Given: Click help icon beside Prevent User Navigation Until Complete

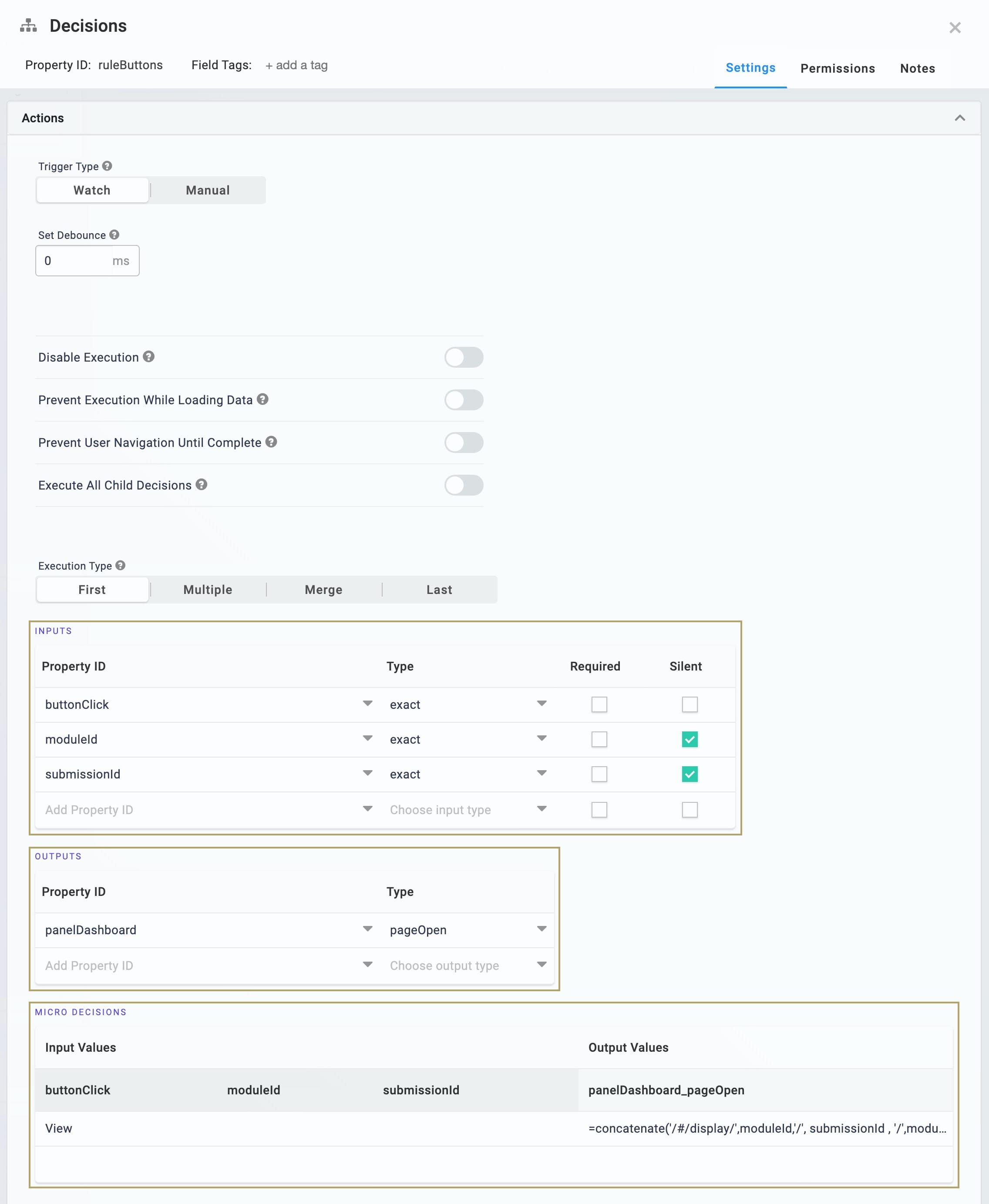Looking at the screenshot, I should tap(271, 442).
